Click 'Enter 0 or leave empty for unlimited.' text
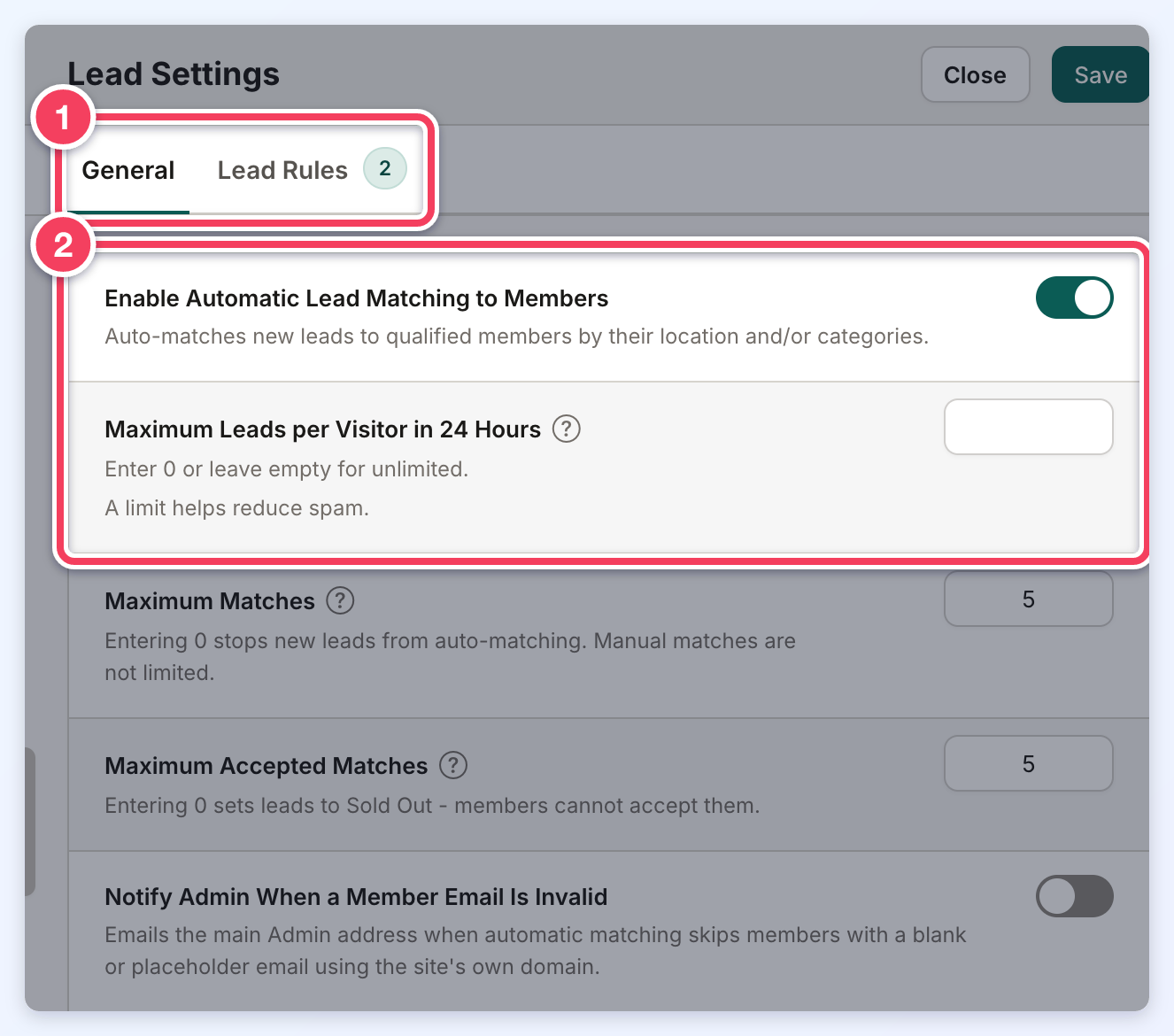This screenshot has height=1036, width=1174. pyautogui.click(x=287, y=469)
